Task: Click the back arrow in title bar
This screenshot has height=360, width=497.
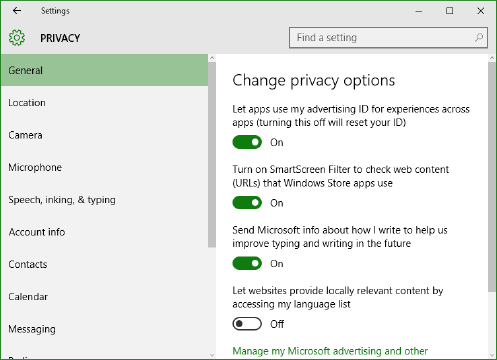Action: click(x=17, y=11)
